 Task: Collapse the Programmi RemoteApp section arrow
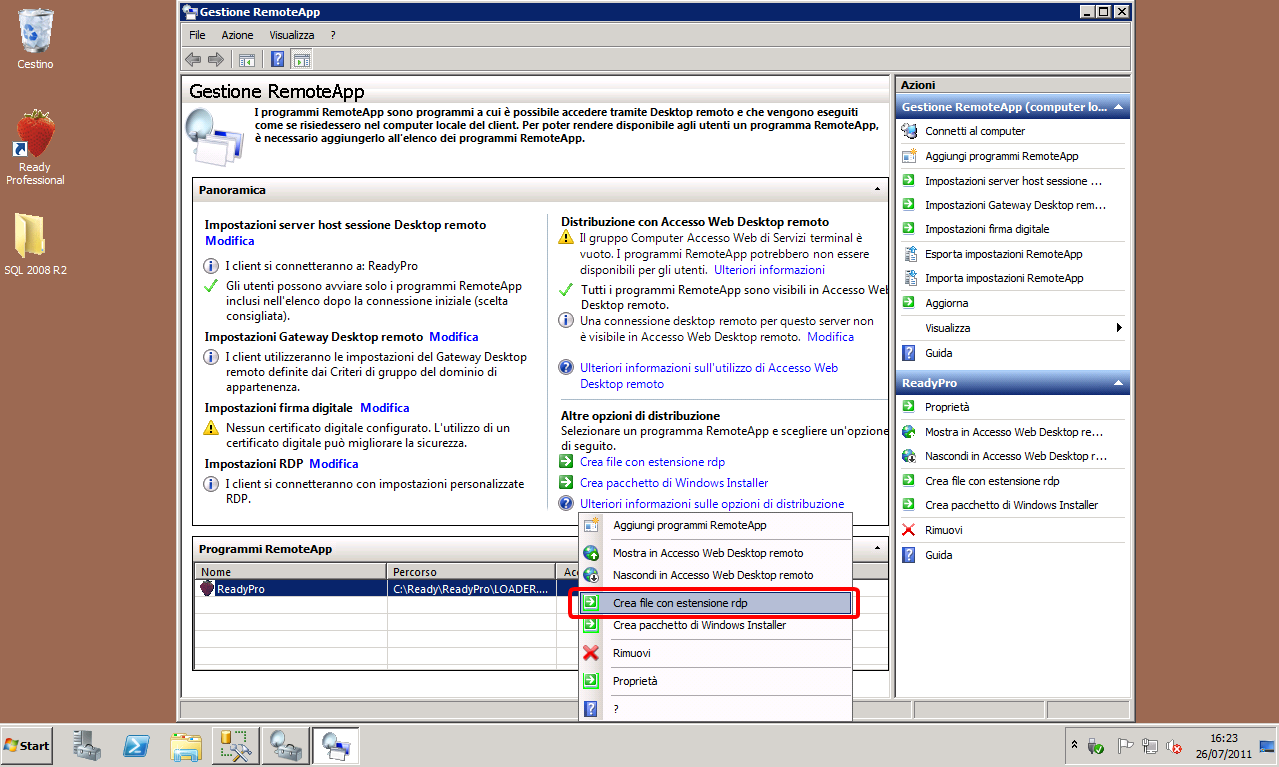tap(877, 549)
